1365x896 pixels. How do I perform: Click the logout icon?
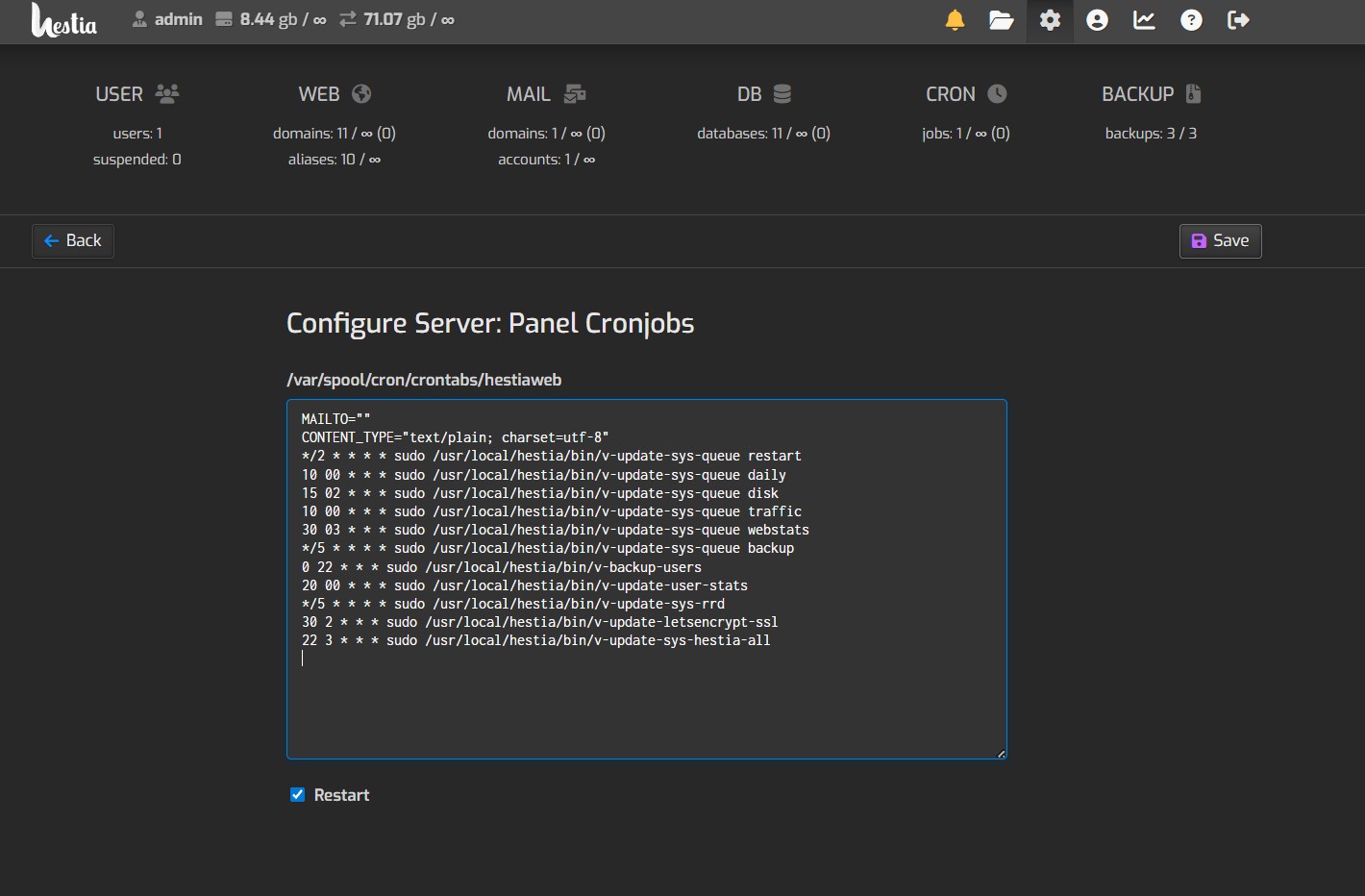[x=1238, y=20]
